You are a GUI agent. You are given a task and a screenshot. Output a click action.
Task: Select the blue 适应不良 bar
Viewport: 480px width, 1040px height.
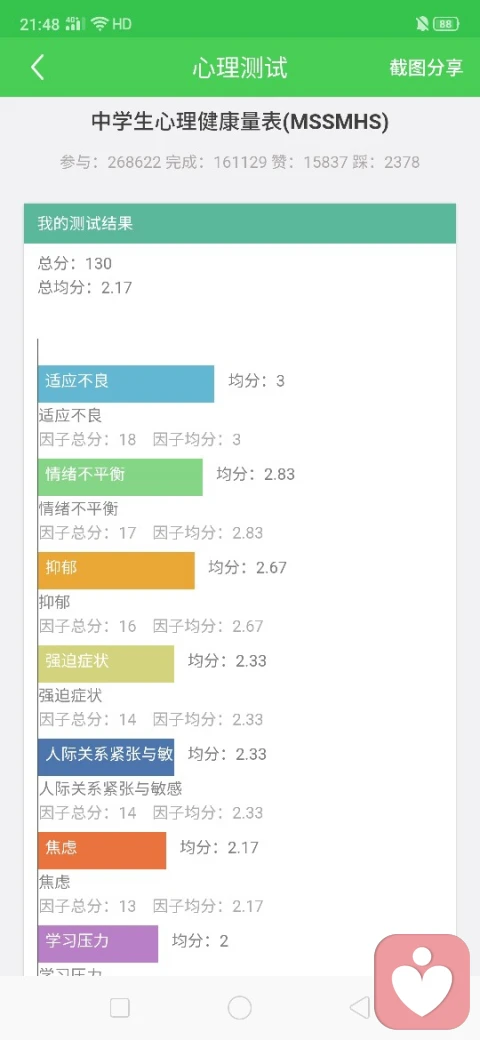[126, 383]
